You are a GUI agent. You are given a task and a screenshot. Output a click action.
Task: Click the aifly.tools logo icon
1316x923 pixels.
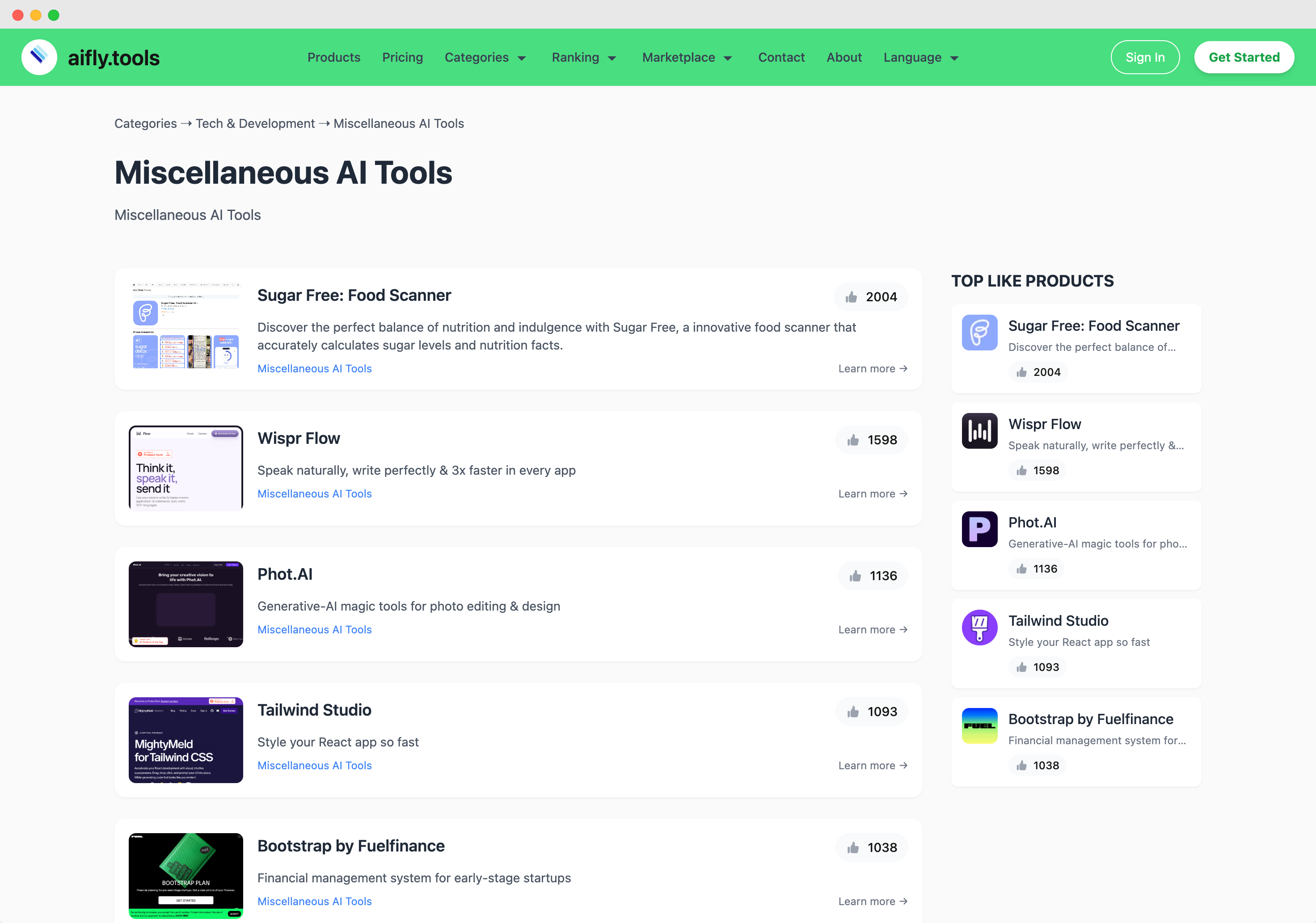tap(39, 57)
